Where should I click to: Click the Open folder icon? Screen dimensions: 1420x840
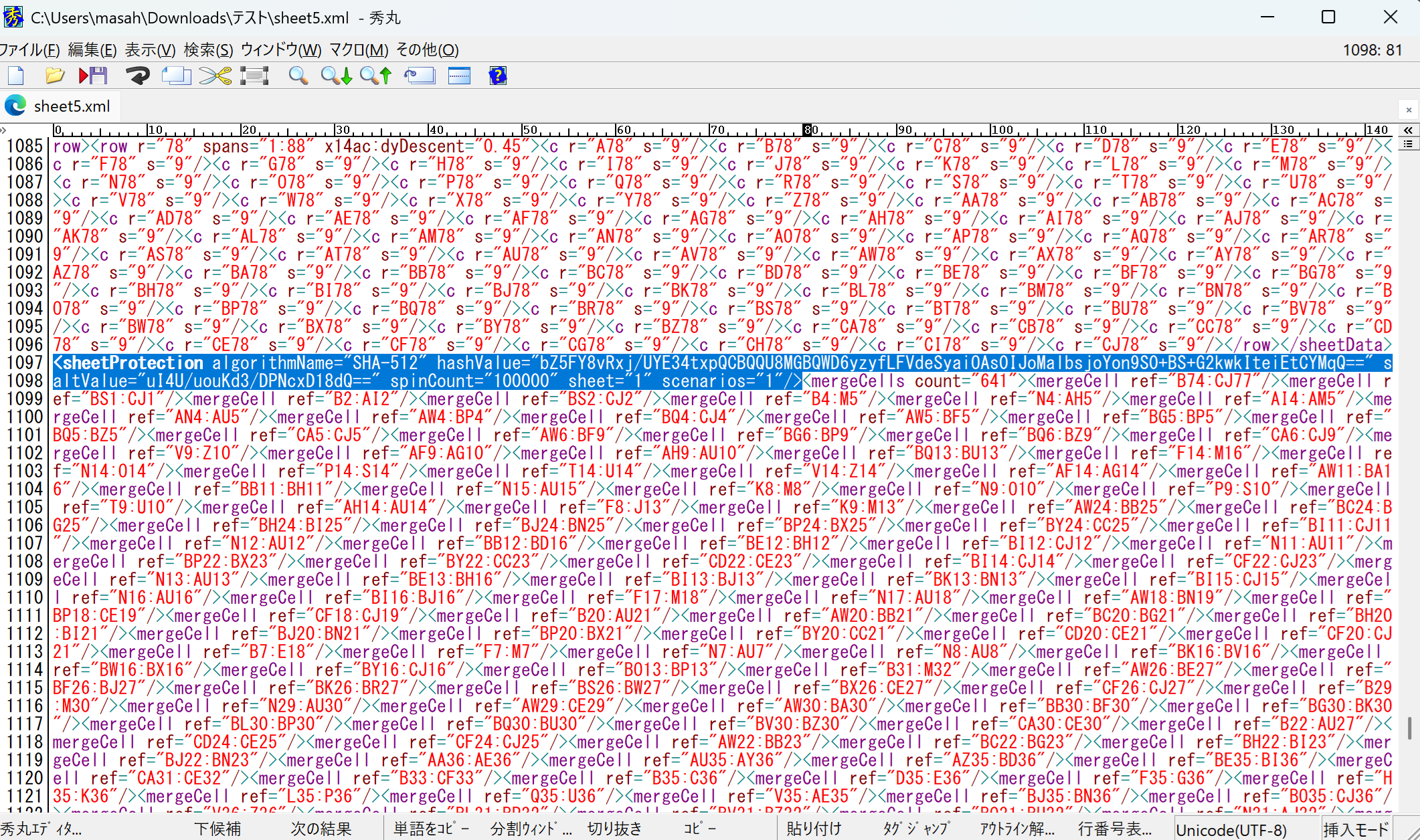coord(54,76)
